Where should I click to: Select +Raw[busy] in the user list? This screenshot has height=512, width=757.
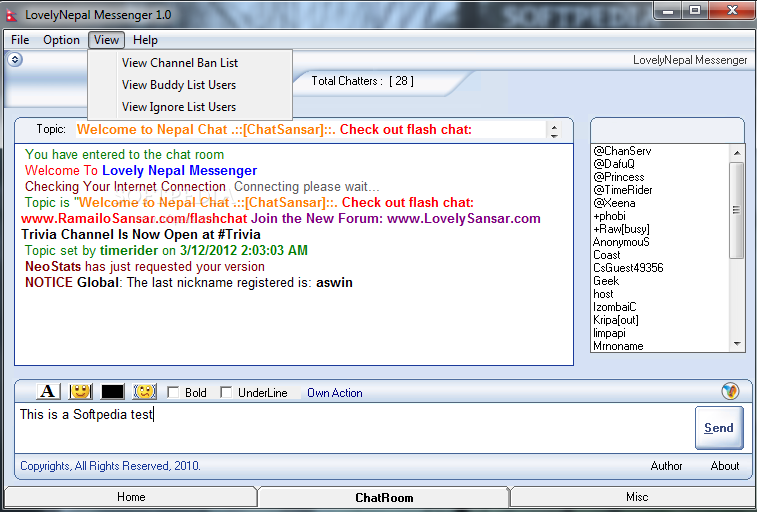pos(621,229)
